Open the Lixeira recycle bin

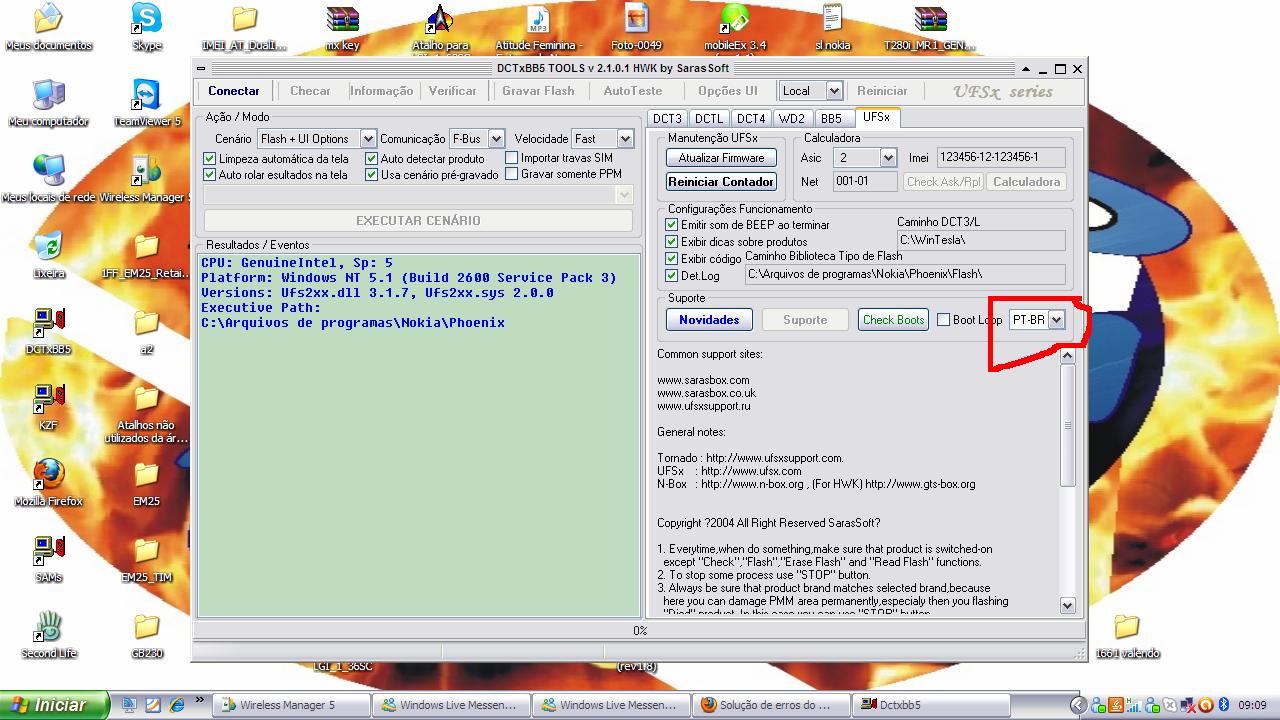[48, 254]
